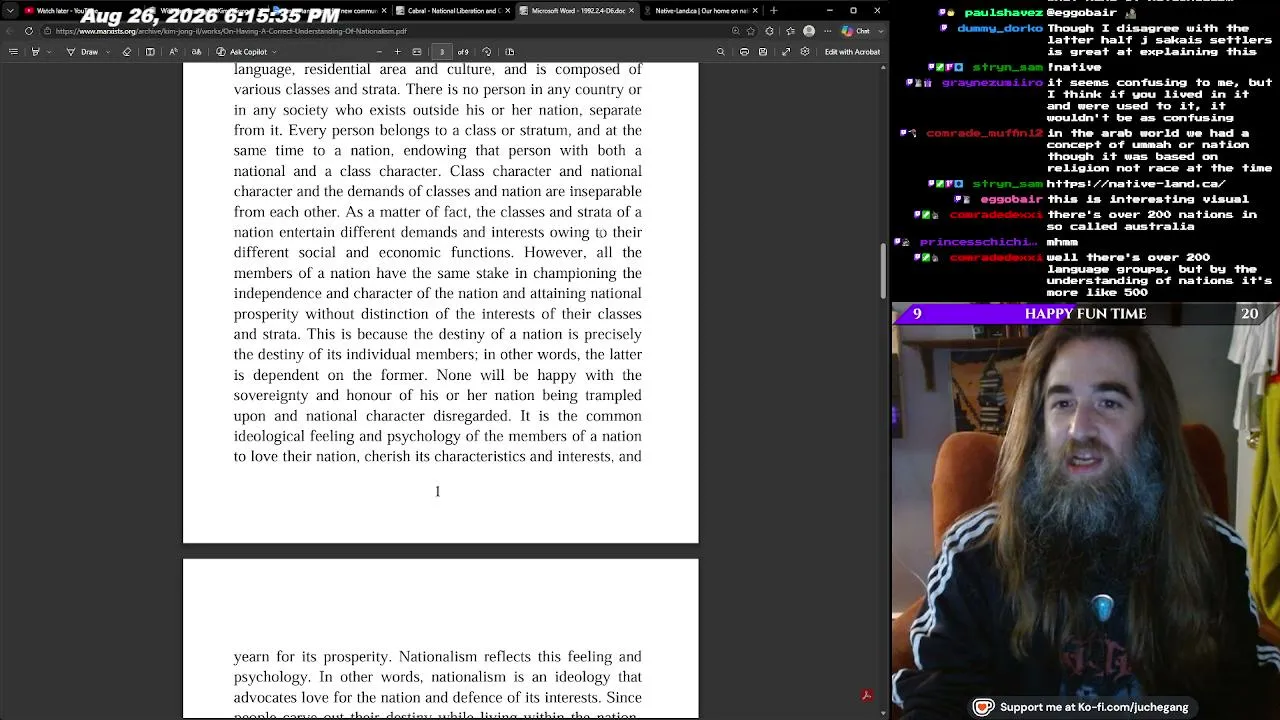1280x720 pixels.
Task: Open the Copilot Chat sidebar
Action: point(858,31)
